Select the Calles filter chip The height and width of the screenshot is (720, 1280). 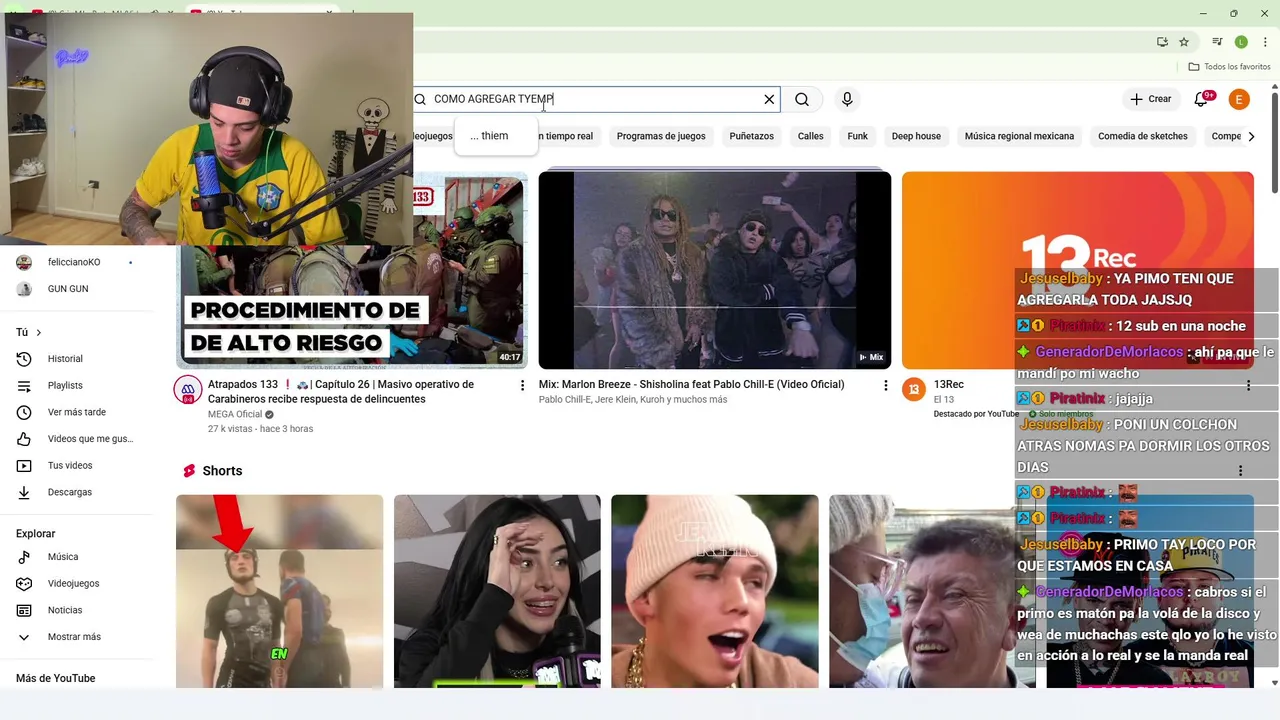(x=810, y=136)
